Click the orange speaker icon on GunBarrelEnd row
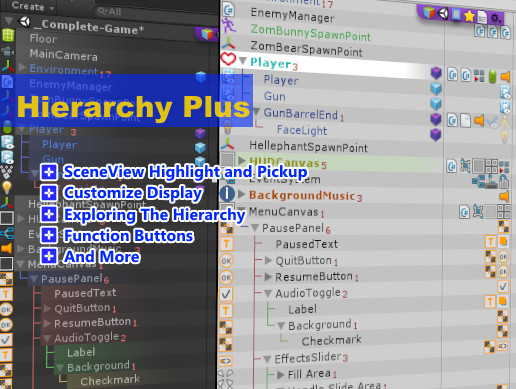This screenshot has height=389, width=516. tap(479, 120)
